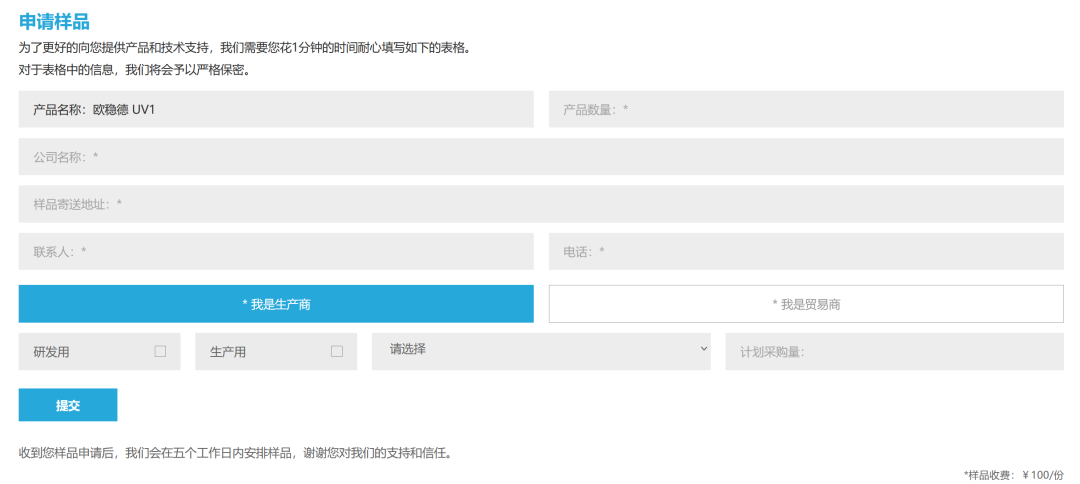The width and height of the screenshot is (1080, 484).
Task: Click the 严格保密 confidentiality sentence
Action: click(133, 70)
